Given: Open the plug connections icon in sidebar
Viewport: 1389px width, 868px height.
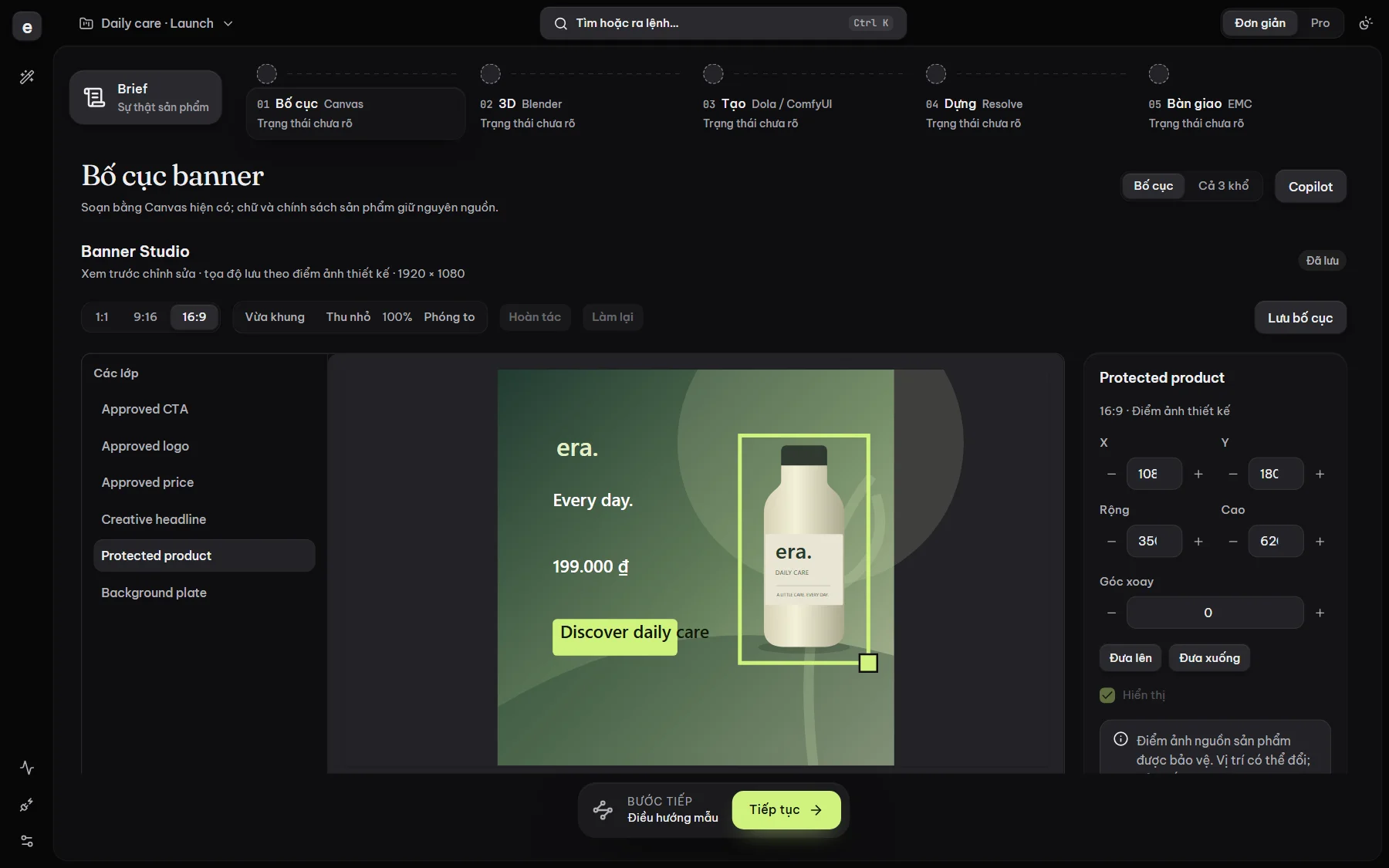Looking at the screenshot, I should click(27, 805).
